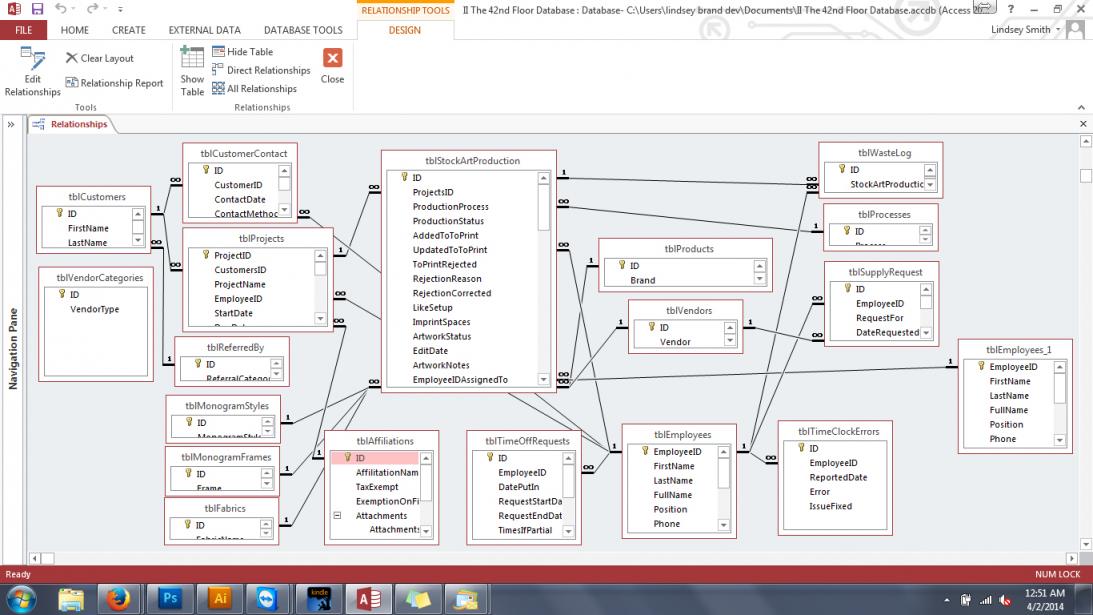Open the Kindle app from taskbar
This screenshot has width=1093, height=615.
click(319, 599)
